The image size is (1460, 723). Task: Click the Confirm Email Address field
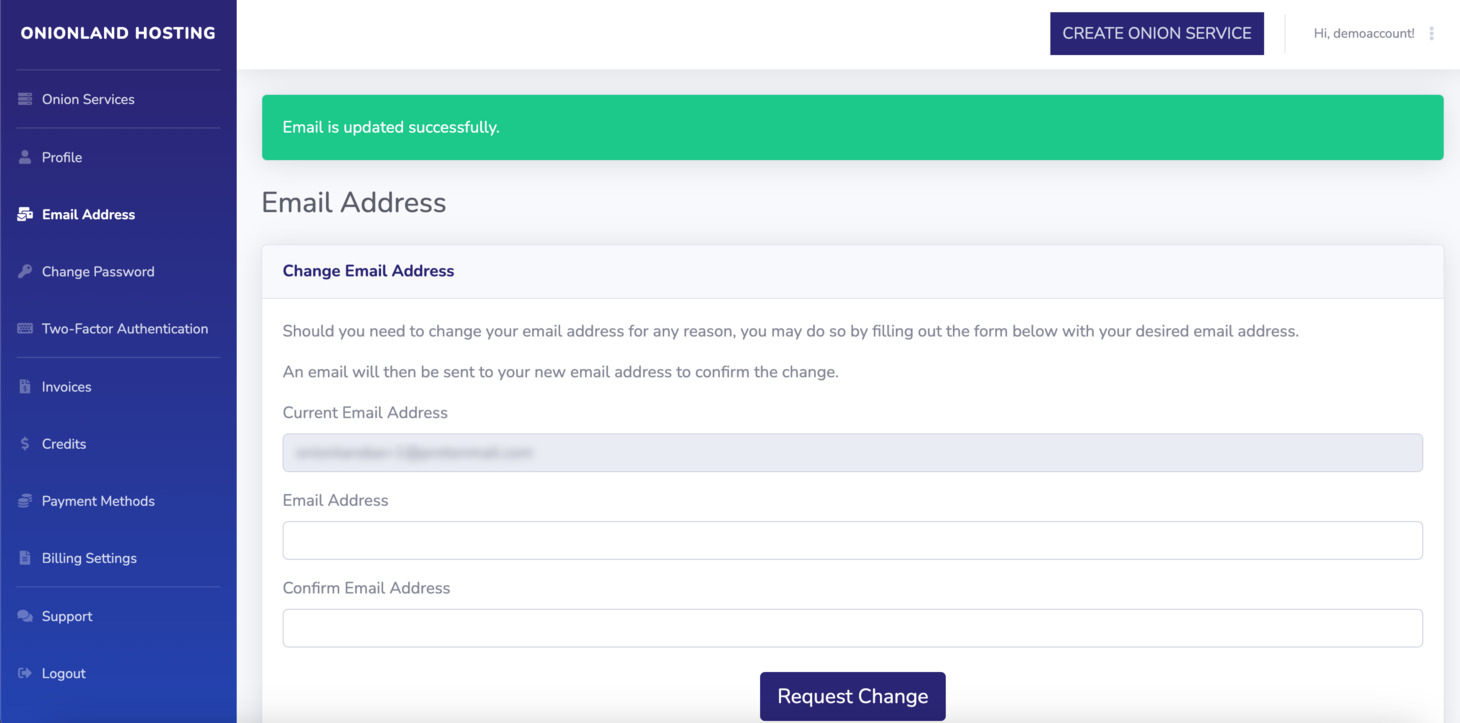point(852,627)
